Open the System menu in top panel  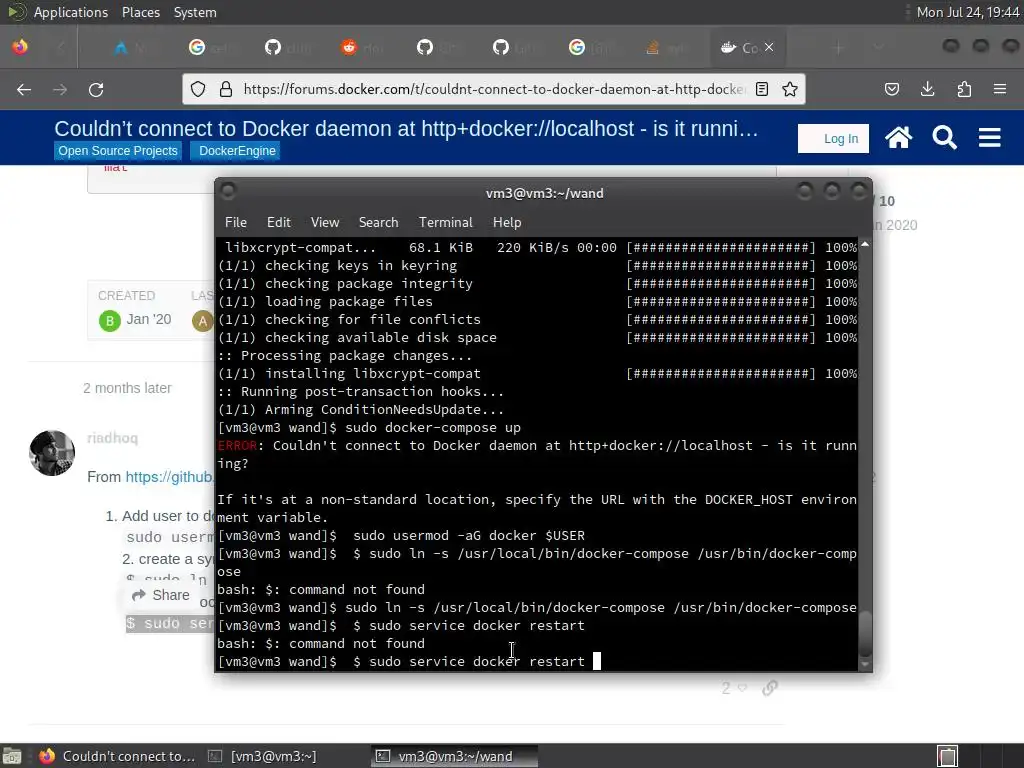195,12
